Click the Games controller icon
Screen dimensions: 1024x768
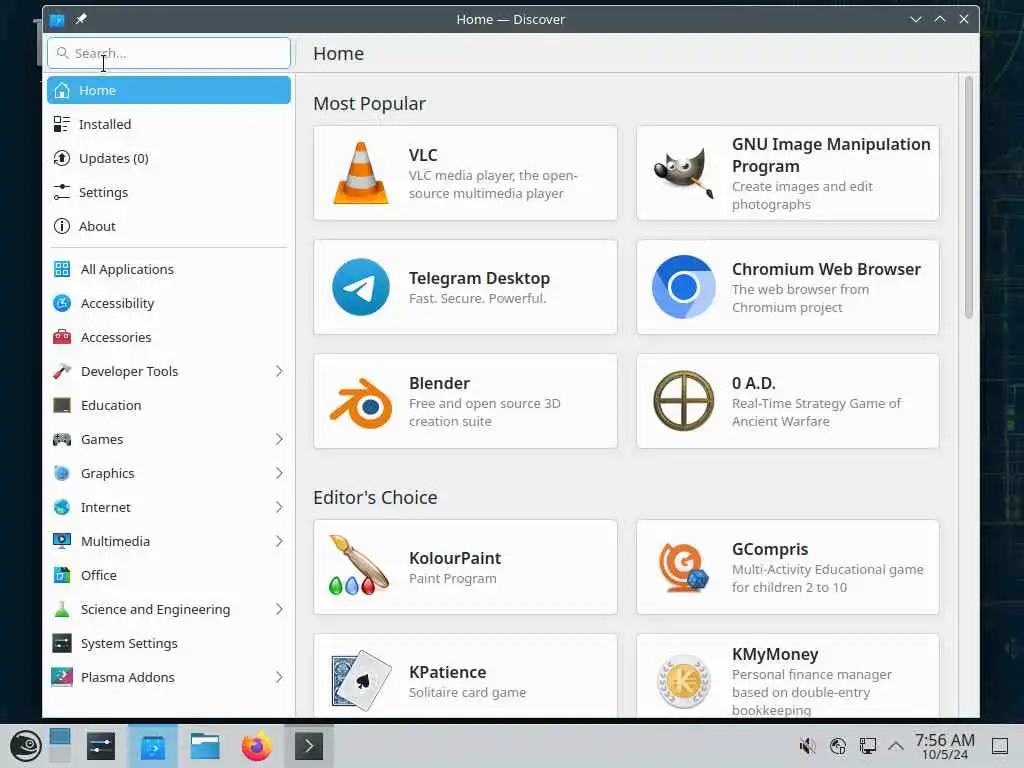(62, 439)
